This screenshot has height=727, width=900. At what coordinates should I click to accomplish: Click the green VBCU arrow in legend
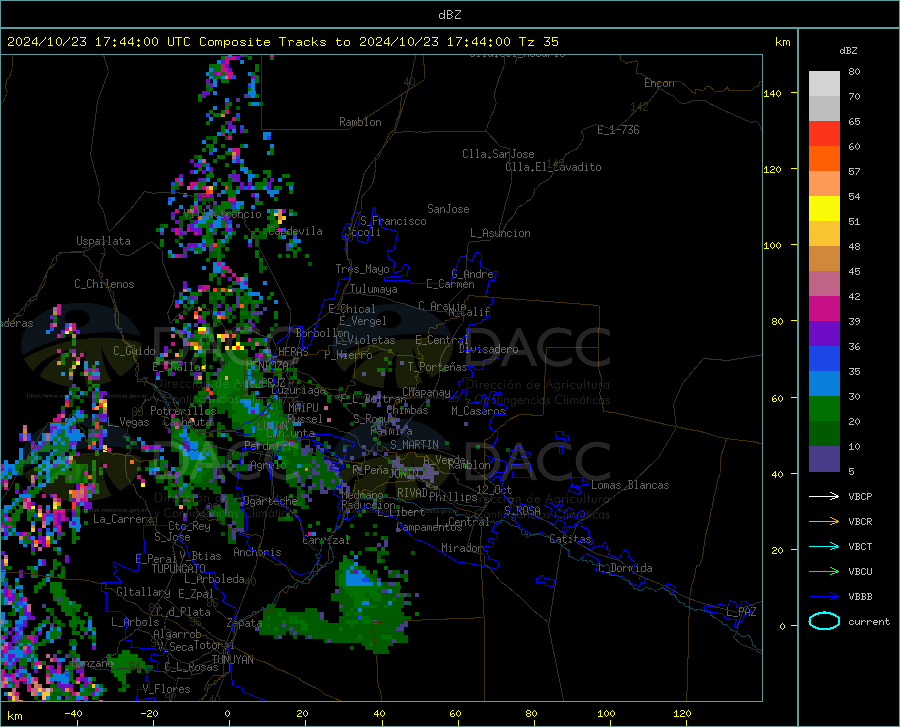(824, 572)
